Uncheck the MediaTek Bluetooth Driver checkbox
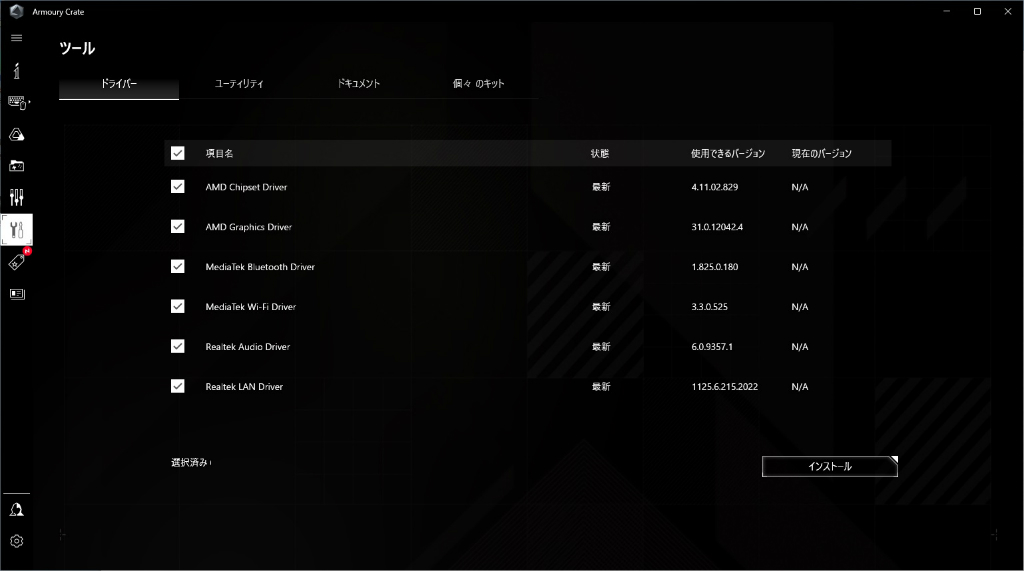Image resolution: width=1024 pixels, height=571 pixels. pyautogui.click(x=178, y=266)
